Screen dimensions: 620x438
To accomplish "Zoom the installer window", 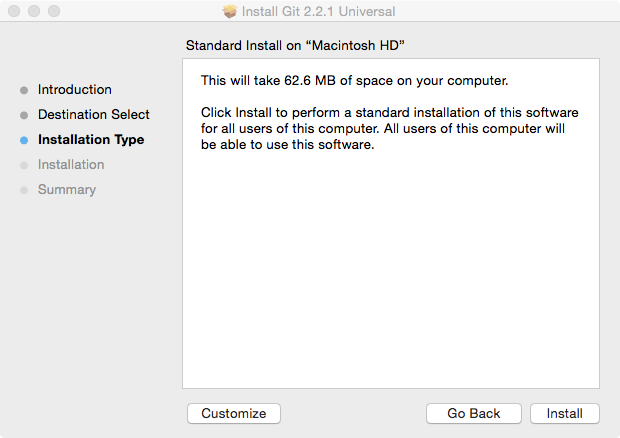I will [x=53, y=12].
